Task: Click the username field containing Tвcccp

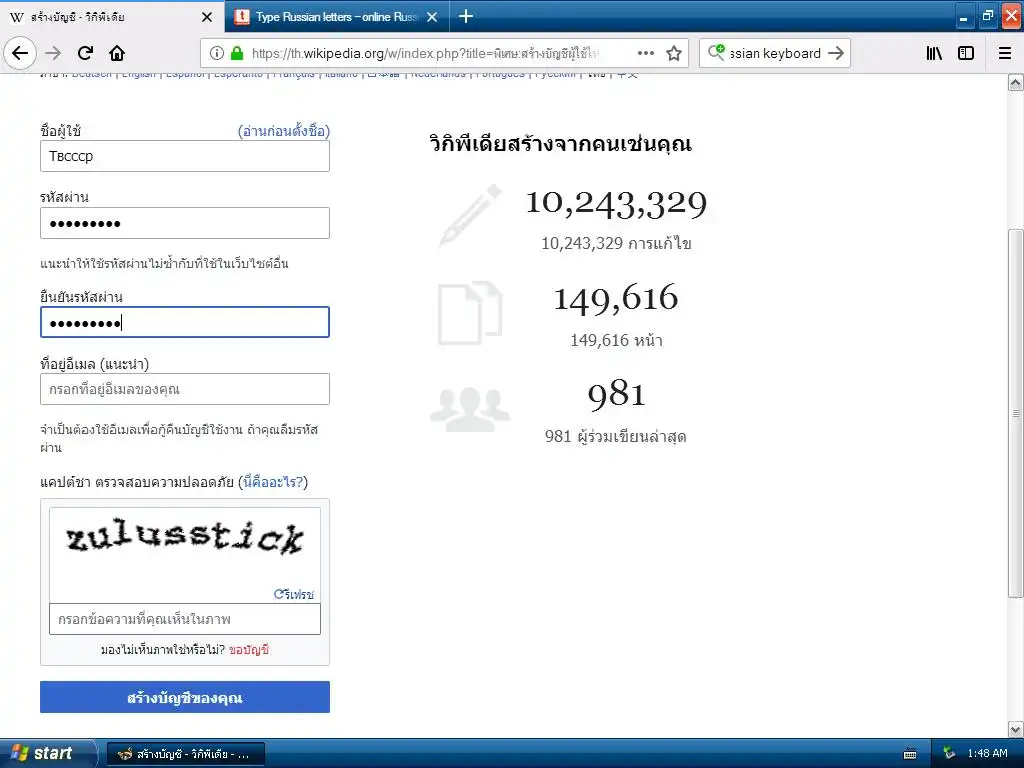Action: pyautogui.click(x=185, y=156)
